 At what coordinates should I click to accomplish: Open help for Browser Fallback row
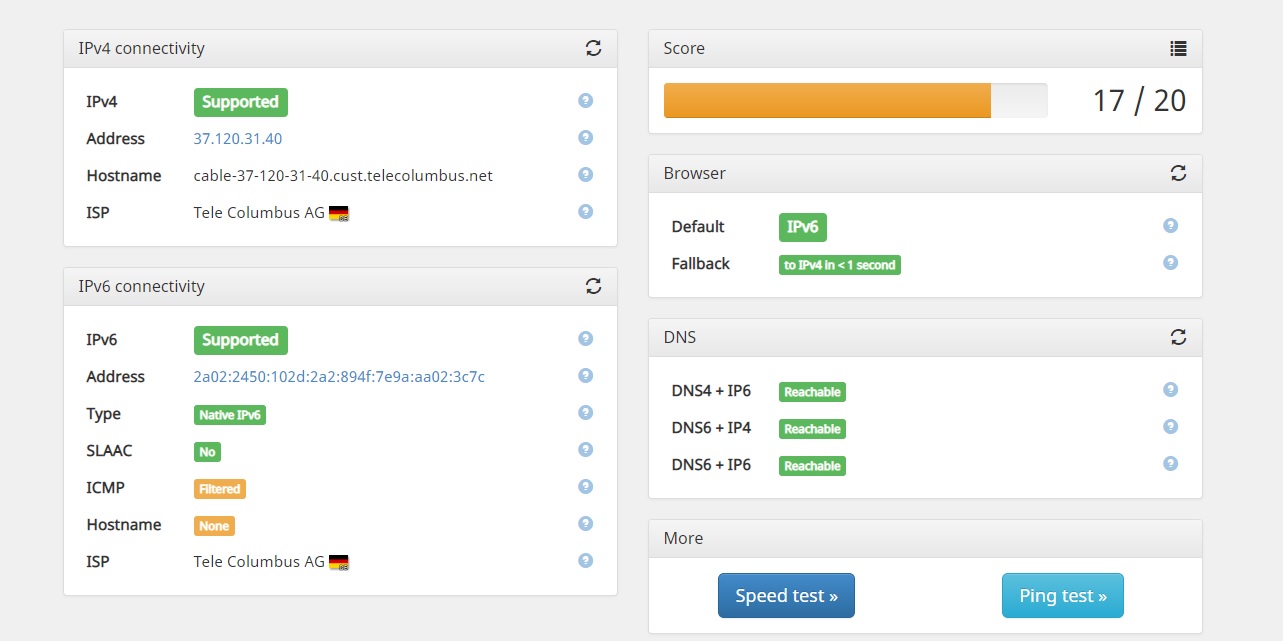point(1171,263)
